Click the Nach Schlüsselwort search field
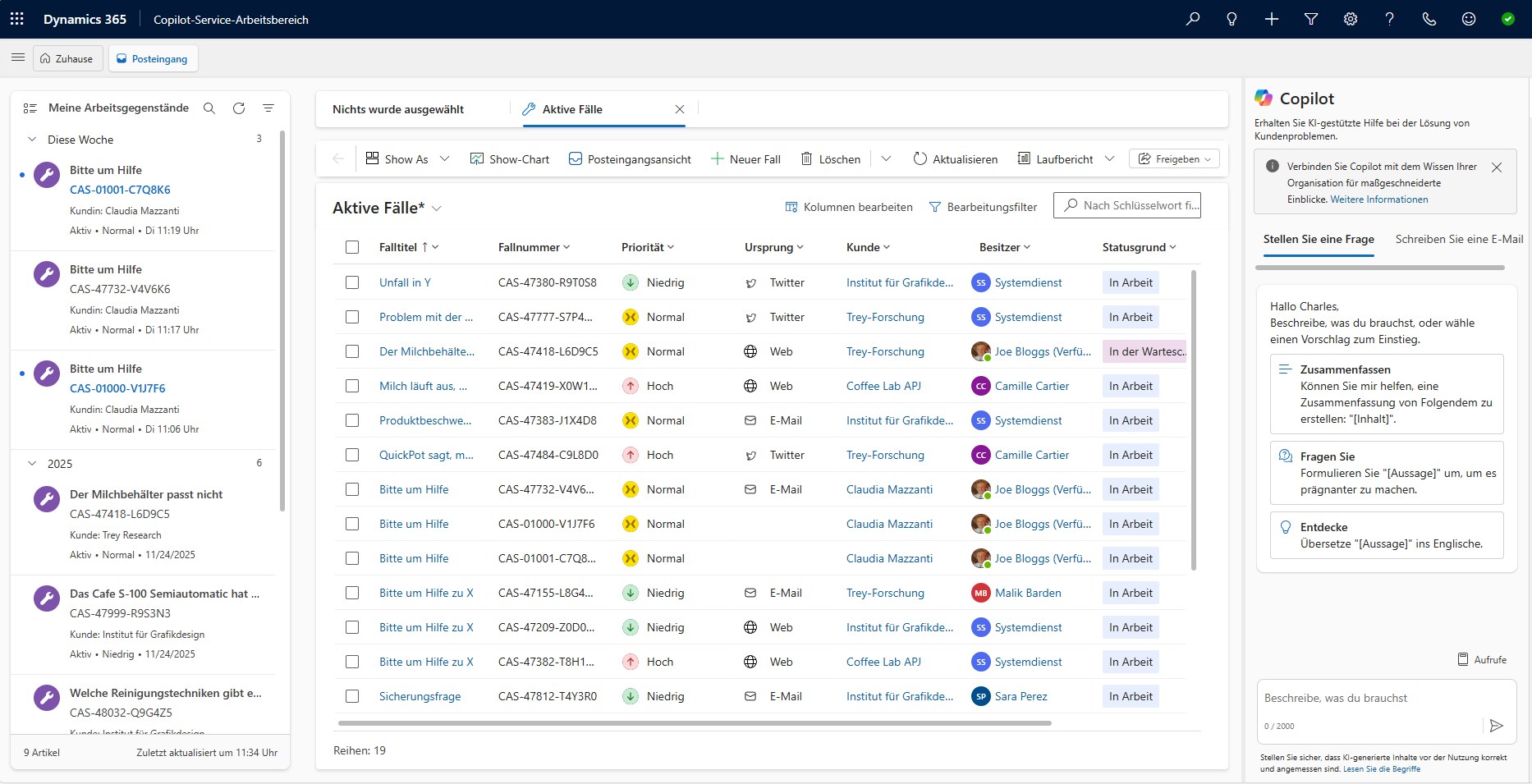1532x784 pixels. [x=1135, y=205]
